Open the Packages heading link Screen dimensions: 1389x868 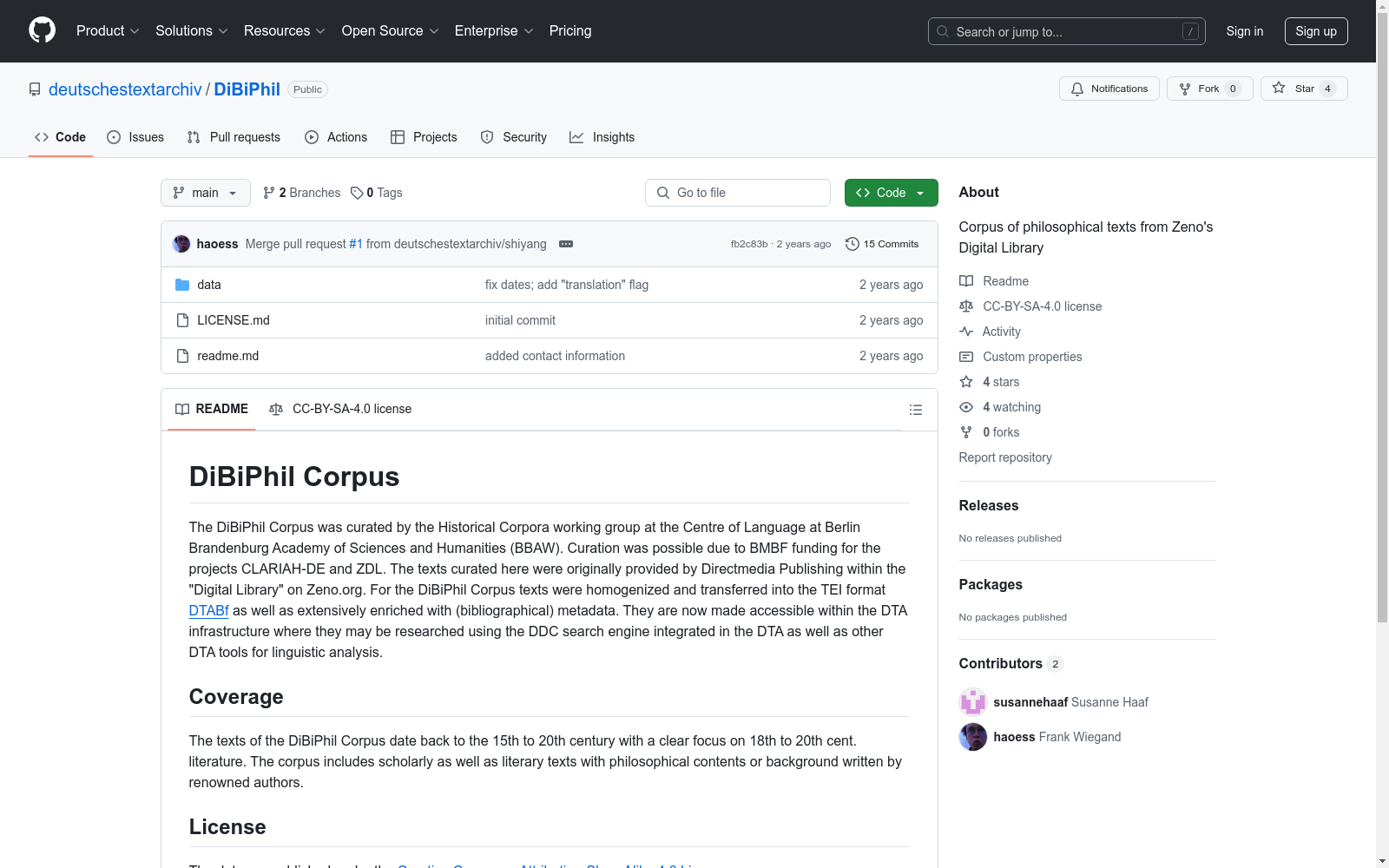pyautogui.click(x=991, y=584)
